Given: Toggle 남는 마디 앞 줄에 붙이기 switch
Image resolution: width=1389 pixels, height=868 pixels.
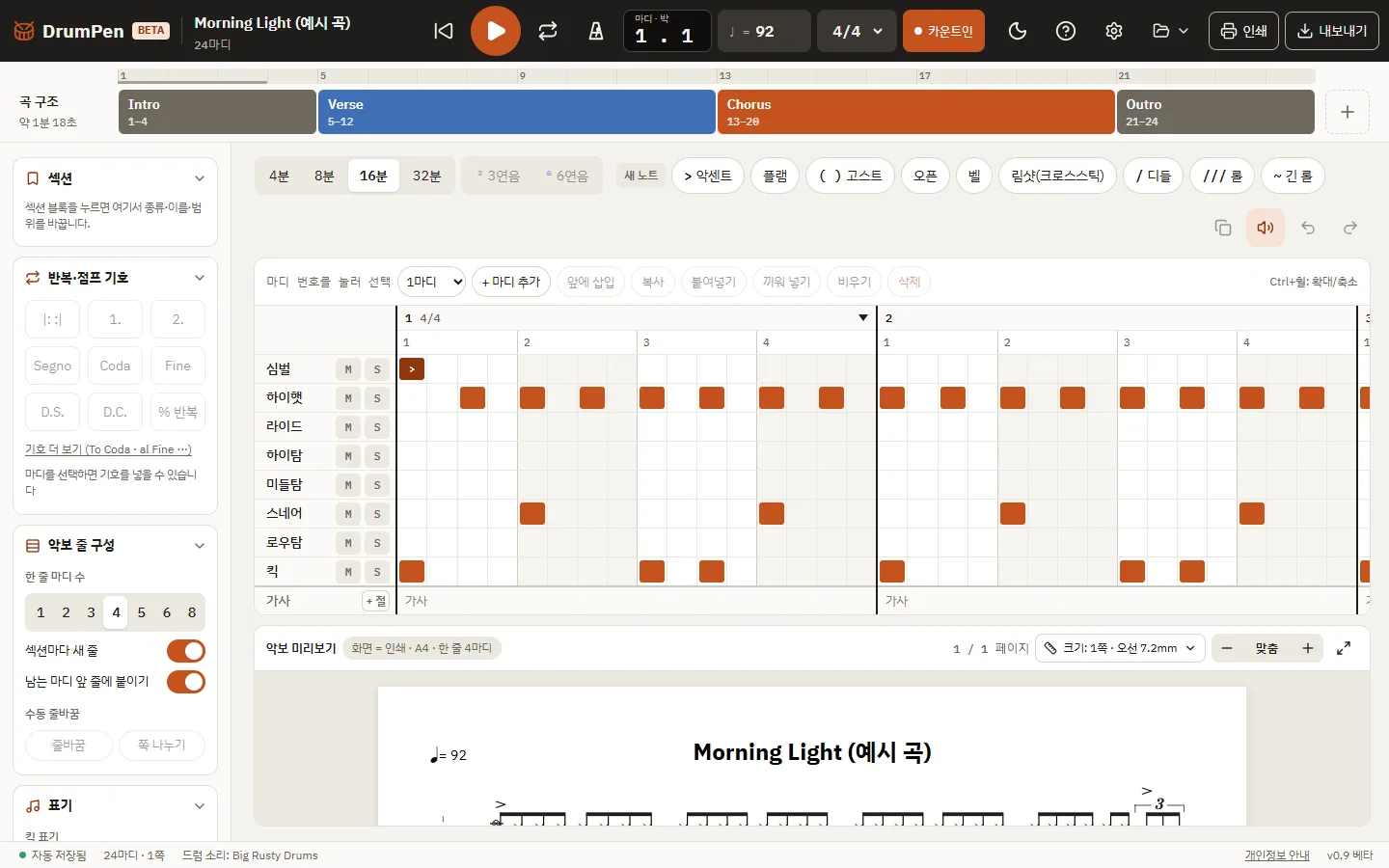Looking at the screenshot, I should pyautogui.click(x=186, y=682).
